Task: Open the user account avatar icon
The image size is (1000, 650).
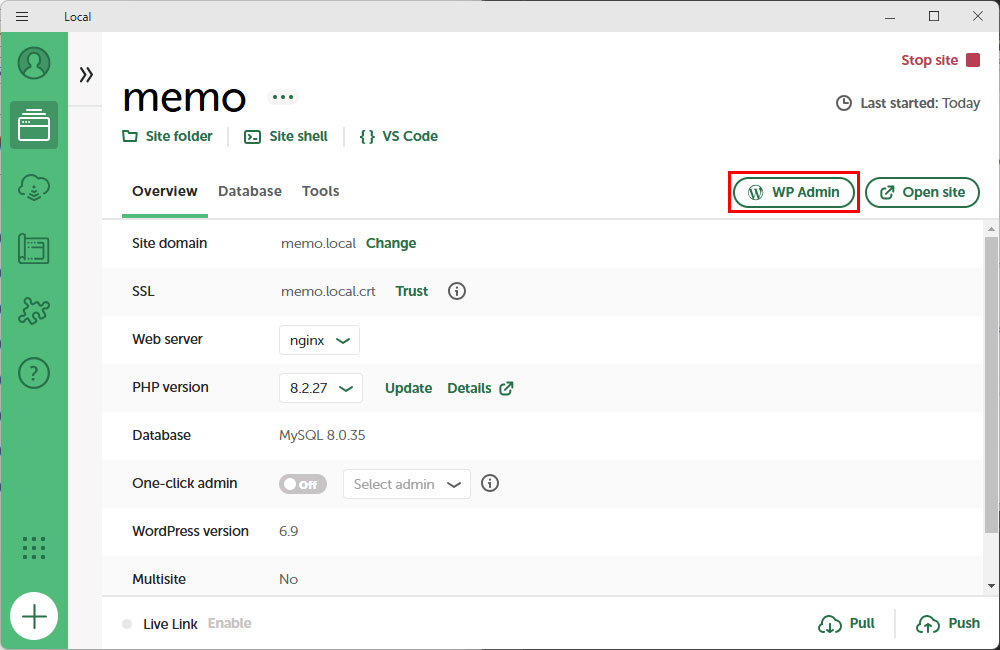Action: tap(34, 63)
